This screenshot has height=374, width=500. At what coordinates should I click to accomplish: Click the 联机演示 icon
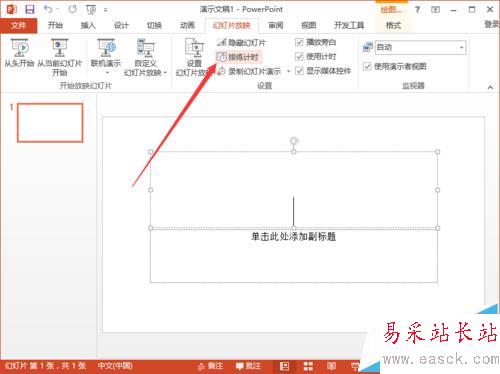coord(106,49)
